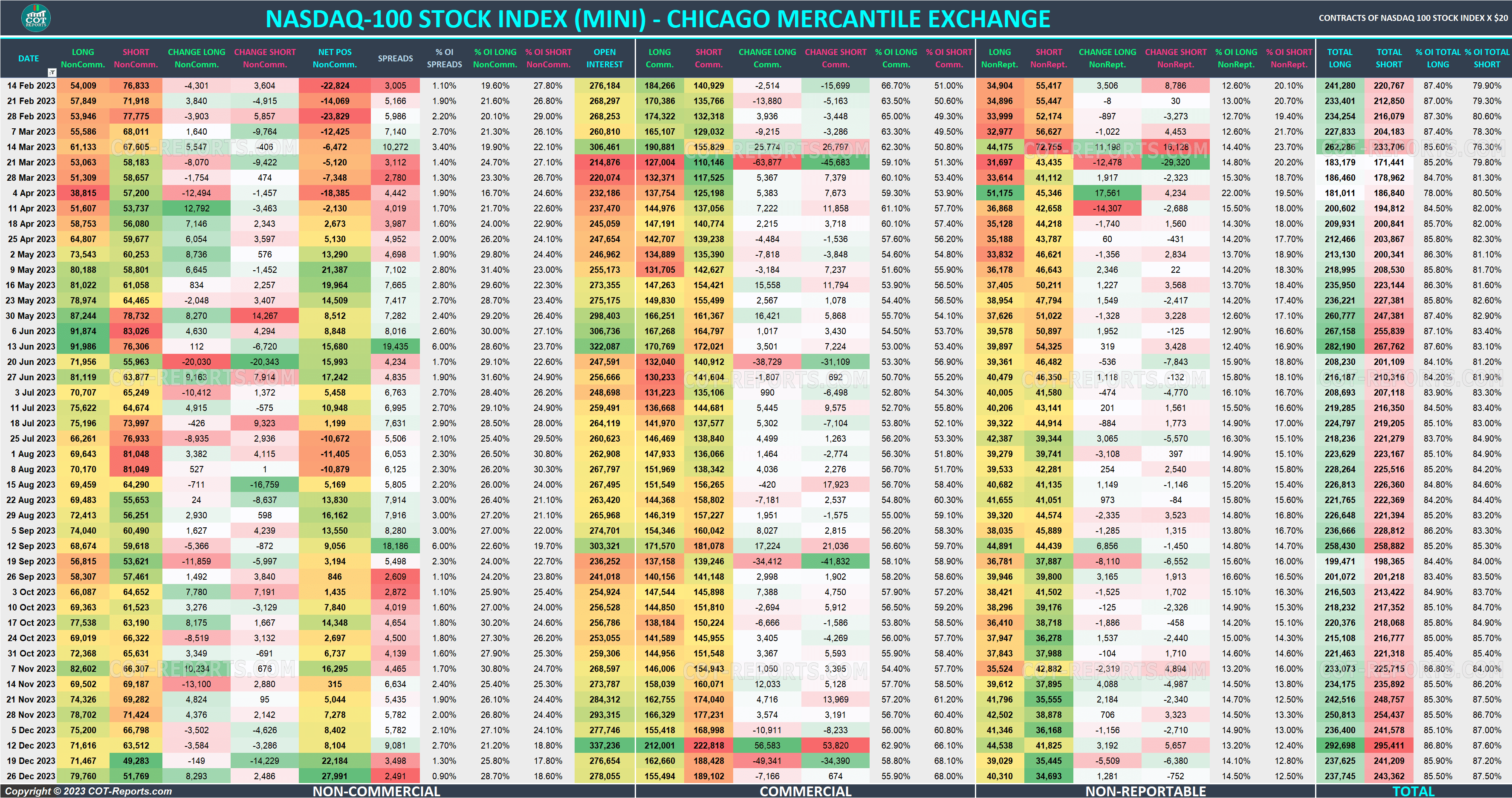Select the 14 Feb 2023 date cell
The image size is (1512, 798).
30,85
